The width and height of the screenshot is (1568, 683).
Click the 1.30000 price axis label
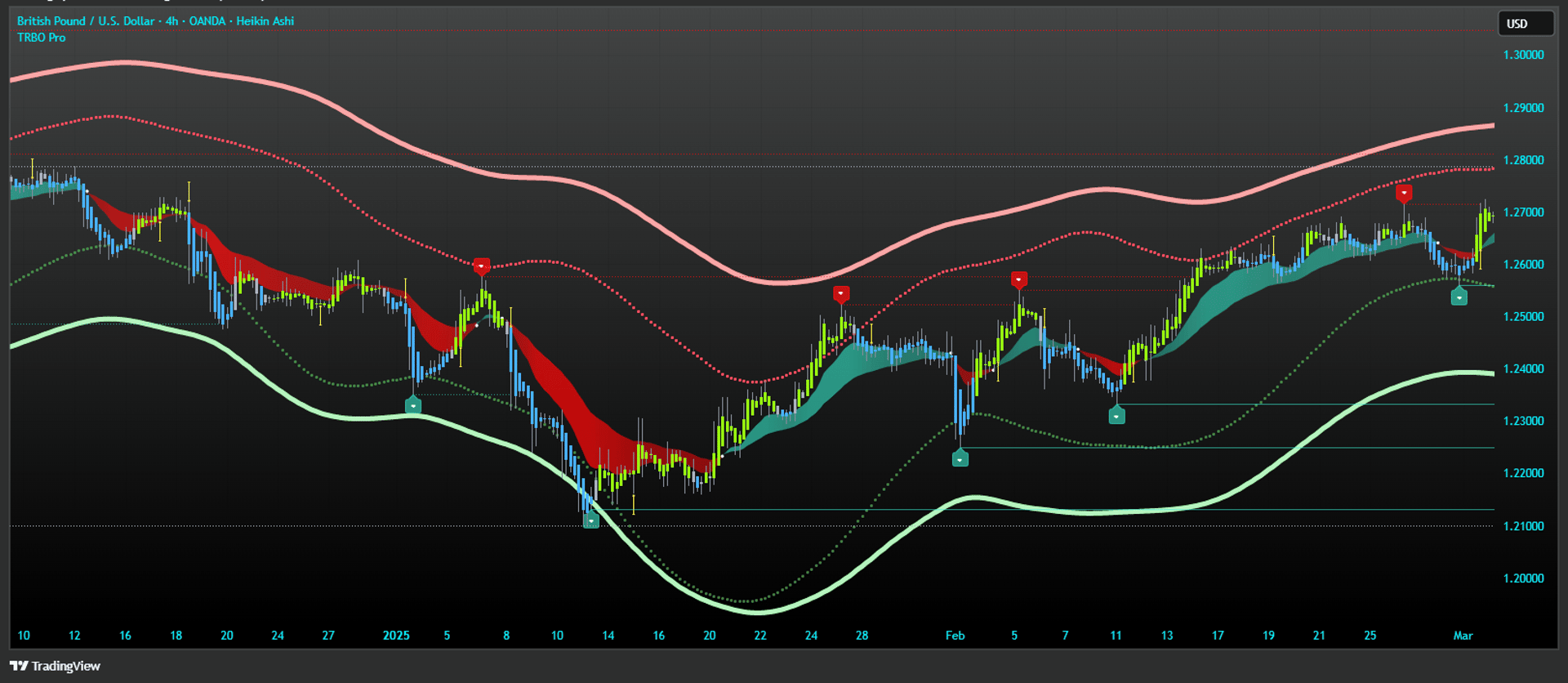pos(1524,55)
